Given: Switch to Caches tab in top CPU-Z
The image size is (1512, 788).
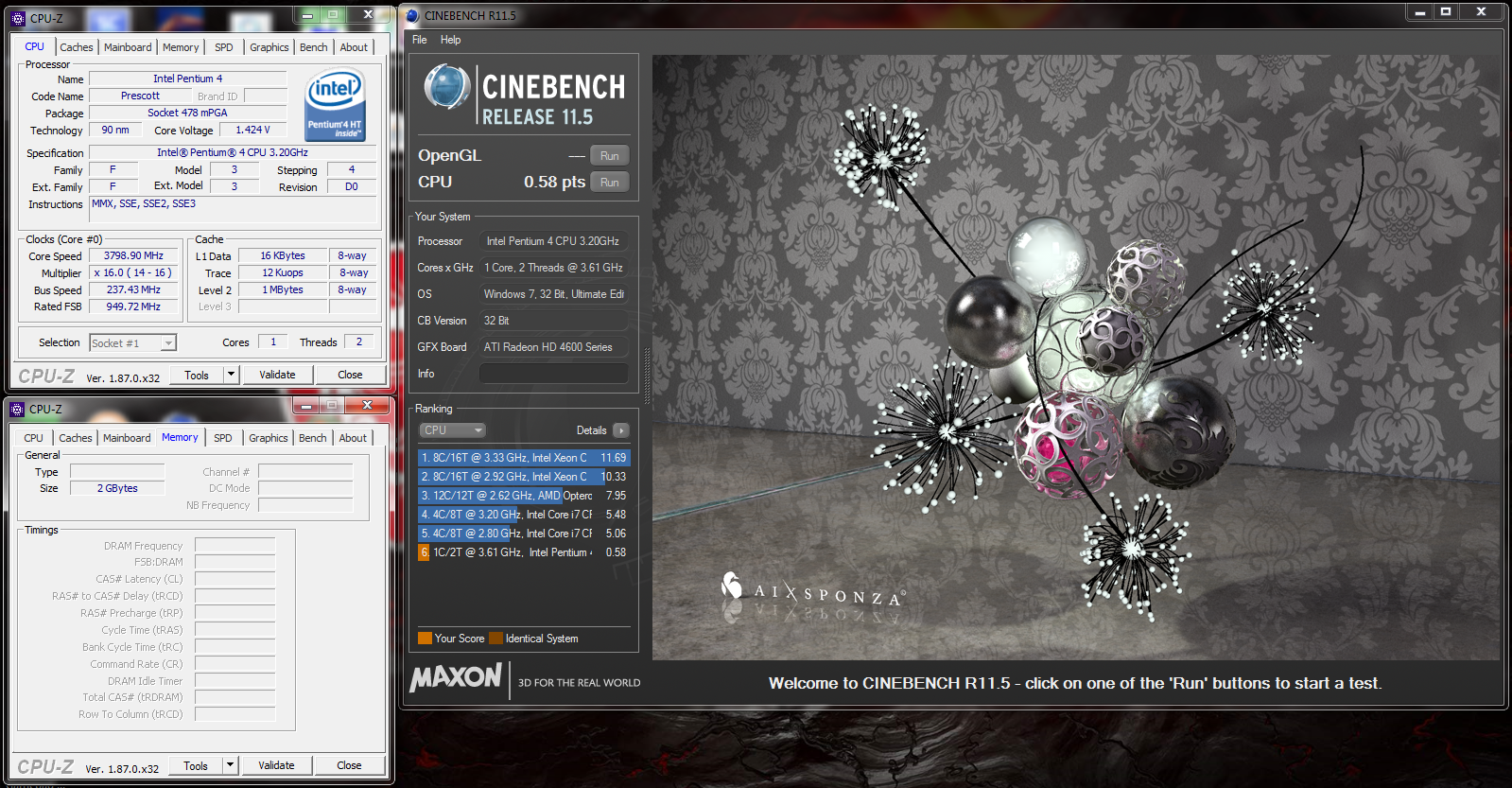Looking at the screenshot, I should 77,47.
